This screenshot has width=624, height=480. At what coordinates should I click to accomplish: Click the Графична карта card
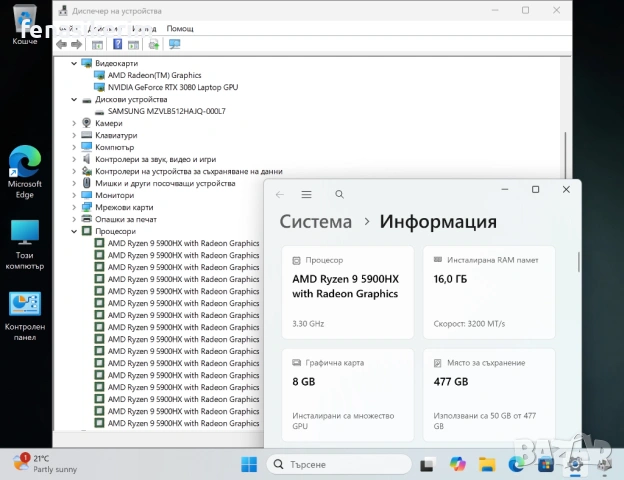pos(348,395)
